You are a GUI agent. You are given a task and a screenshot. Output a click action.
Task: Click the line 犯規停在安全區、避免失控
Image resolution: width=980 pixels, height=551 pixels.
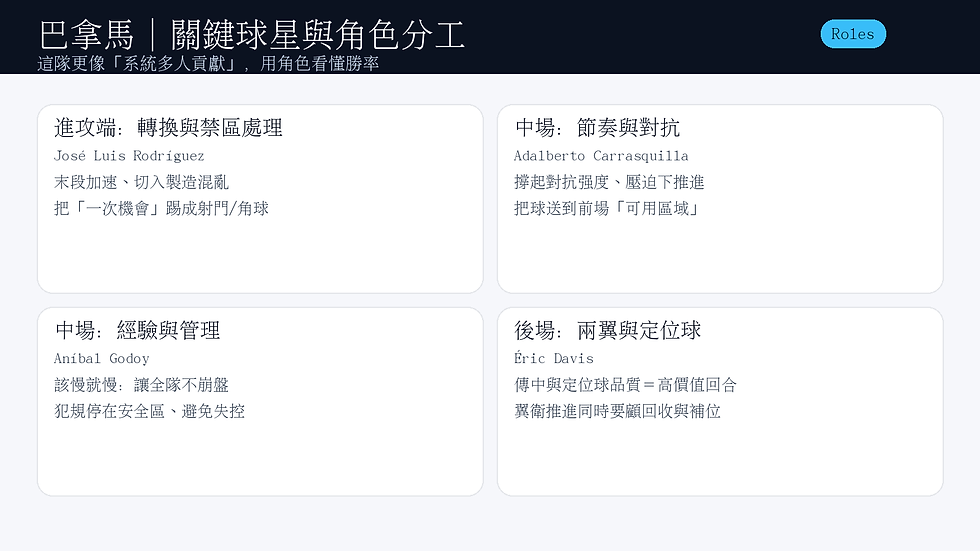(149, 411)
